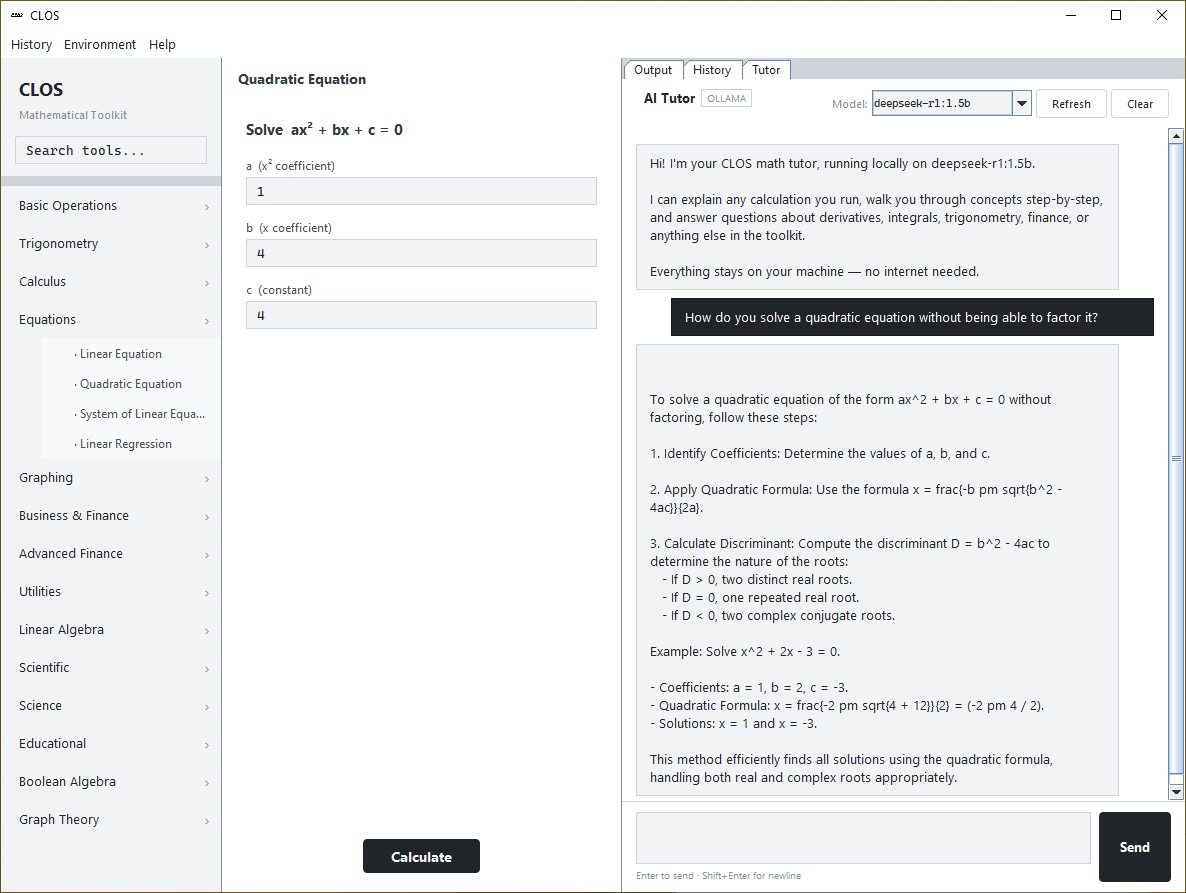Click the Calculate button
This screenshot has height=893, width=1186.
(421, 856)
